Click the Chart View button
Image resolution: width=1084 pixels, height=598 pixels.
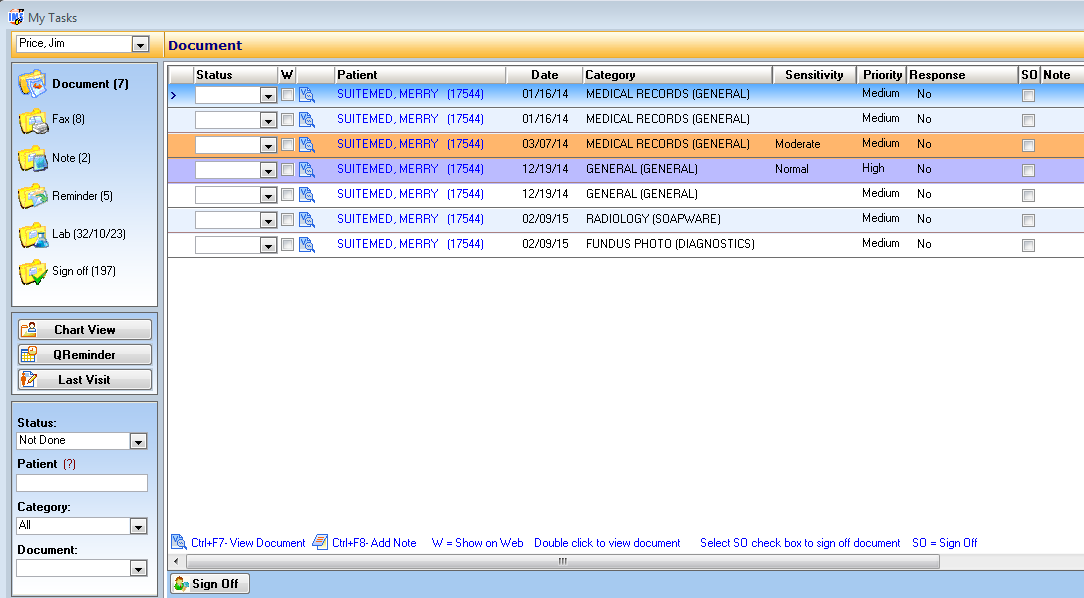pos(84,330)
